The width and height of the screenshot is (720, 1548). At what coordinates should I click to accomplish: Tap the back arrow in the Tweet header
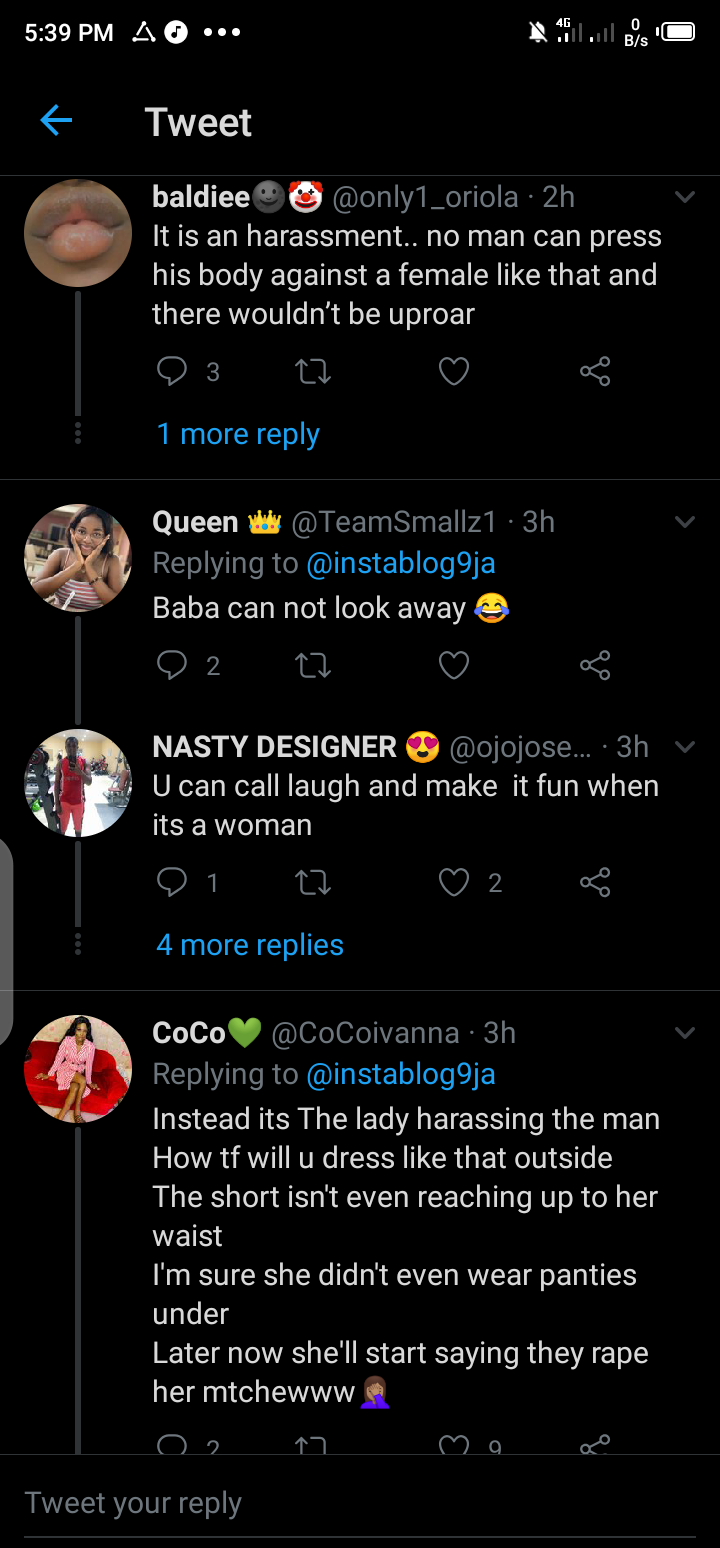(56, 122)
